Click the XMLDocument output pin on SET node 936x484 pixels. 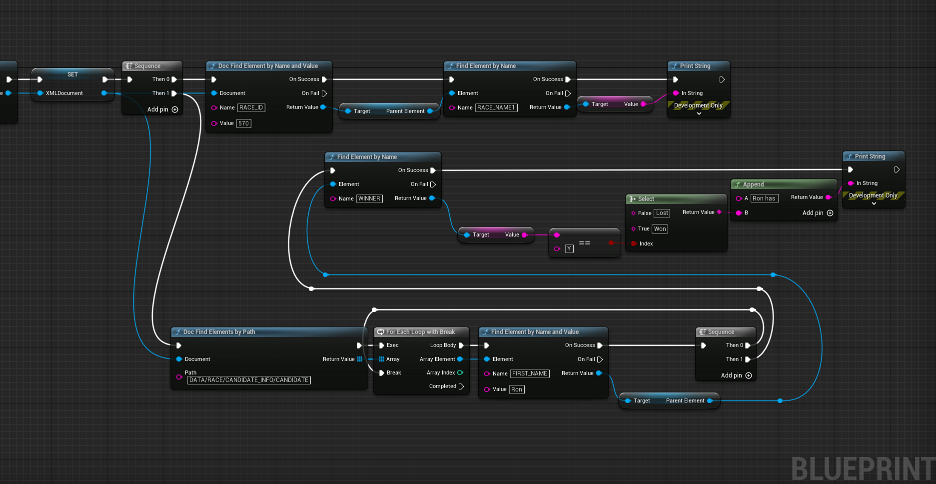tap(105, 93)
